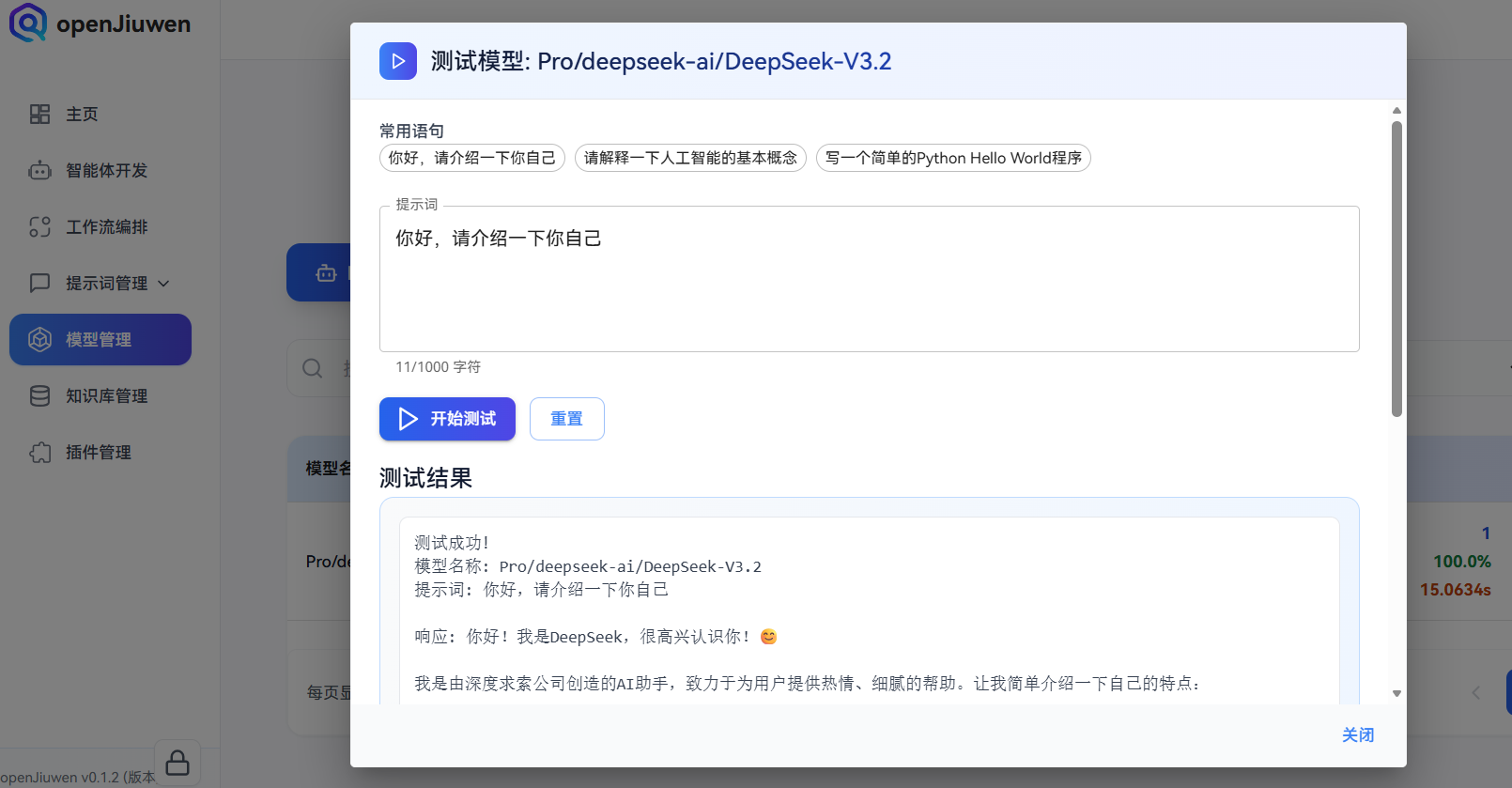This screenshot has width=1512, height=788.
Task: Click the 100.0% success rate value
Action: pyautogui.click(x=1462, y=562)
